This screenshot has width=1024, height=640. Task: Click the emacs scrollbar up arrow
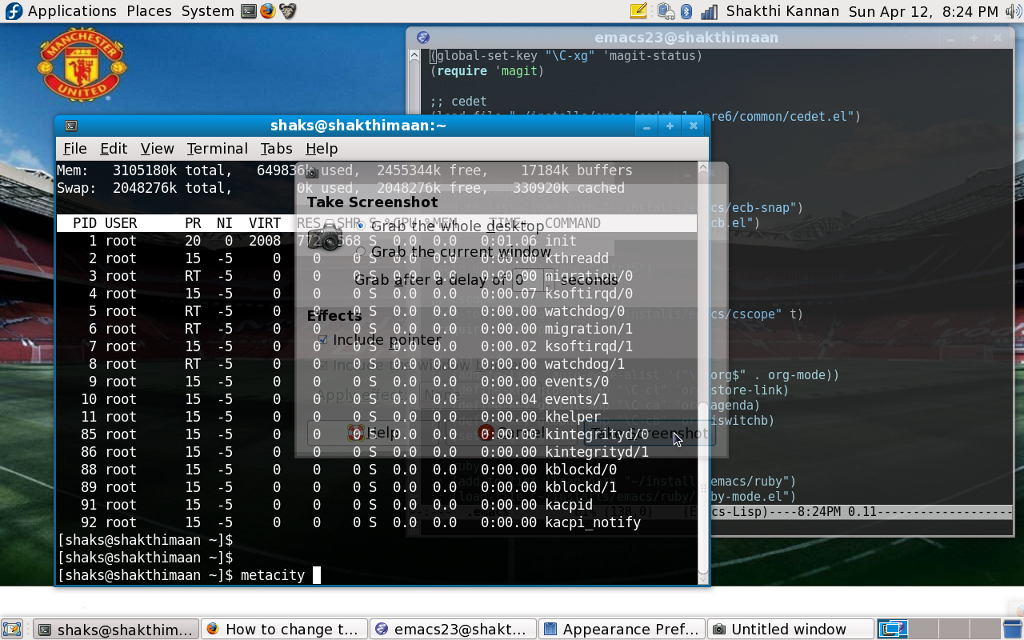[x=415, y=56]
